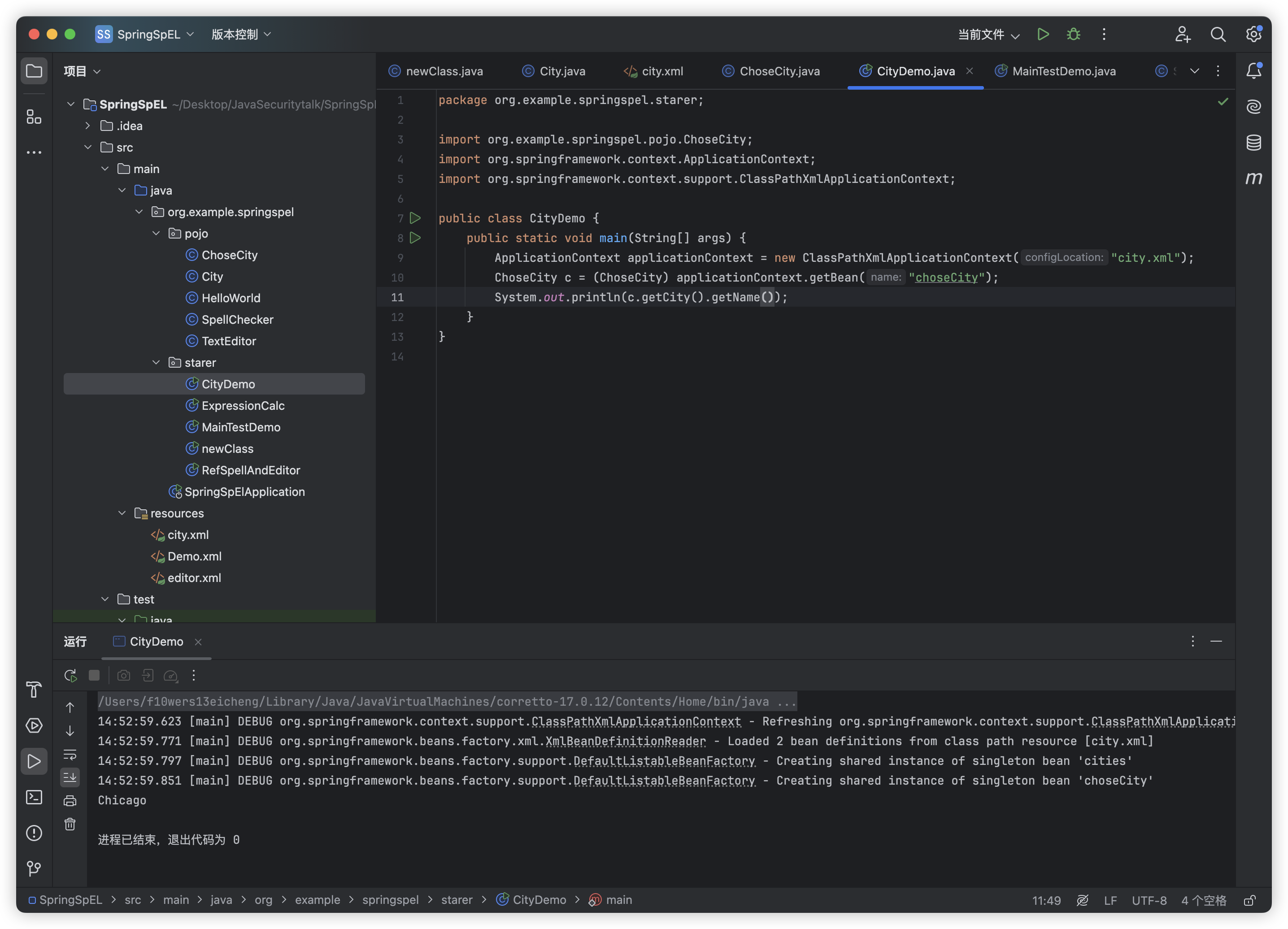Clear console output with the trash icon
Screen dimensions: 1288x929
coord(70,824)
